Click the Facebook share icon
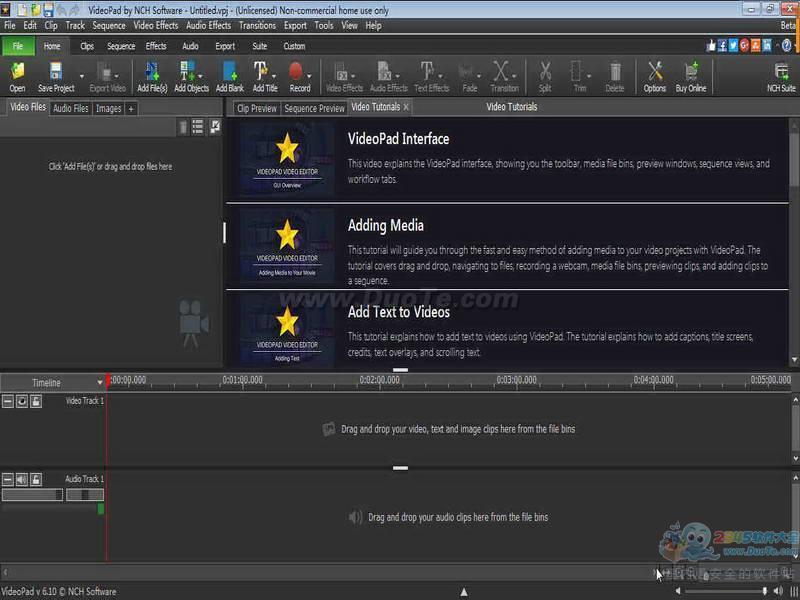 coord(722,46)
